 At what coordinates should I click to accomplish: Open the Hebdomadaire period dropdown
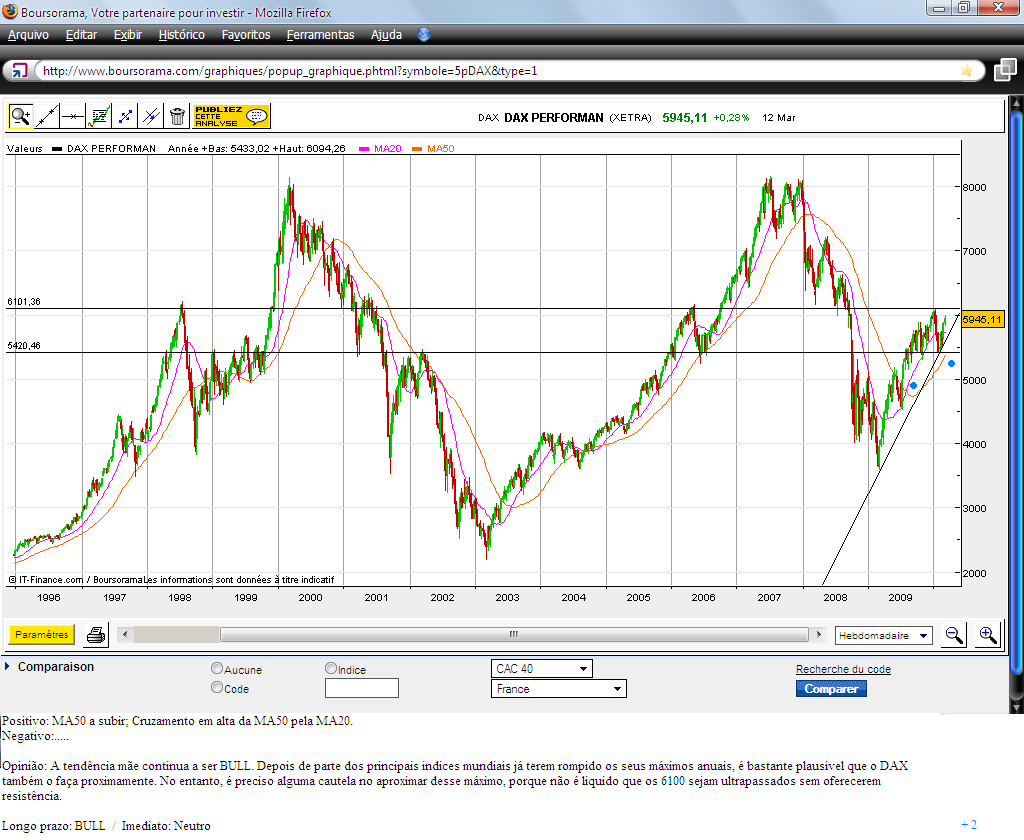pyautogui.click(x=884, y=635)
